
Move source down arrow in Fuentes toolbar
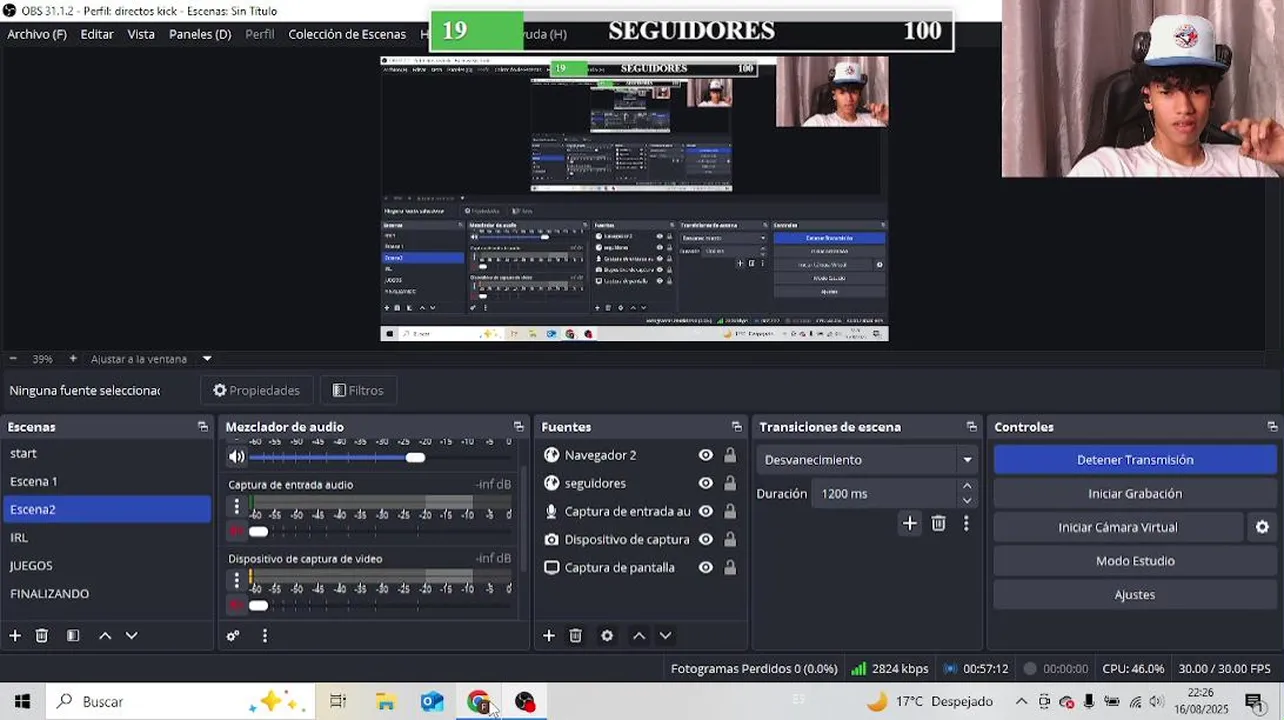pos(665,635)
